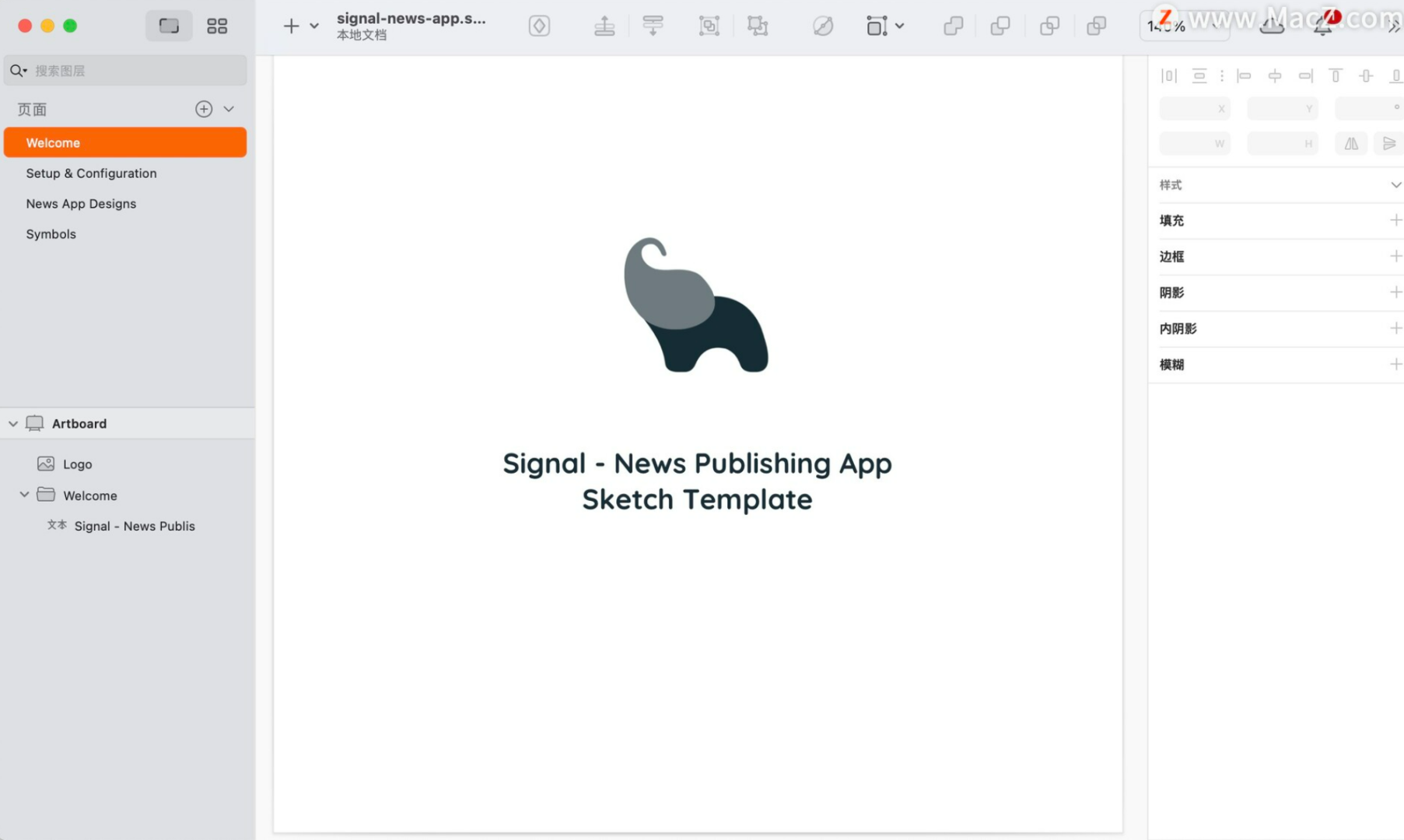The width and height of the screenshot is (1404, 840).
Task: Open the zoom percentage dropdown
Action: (1183, 26)
